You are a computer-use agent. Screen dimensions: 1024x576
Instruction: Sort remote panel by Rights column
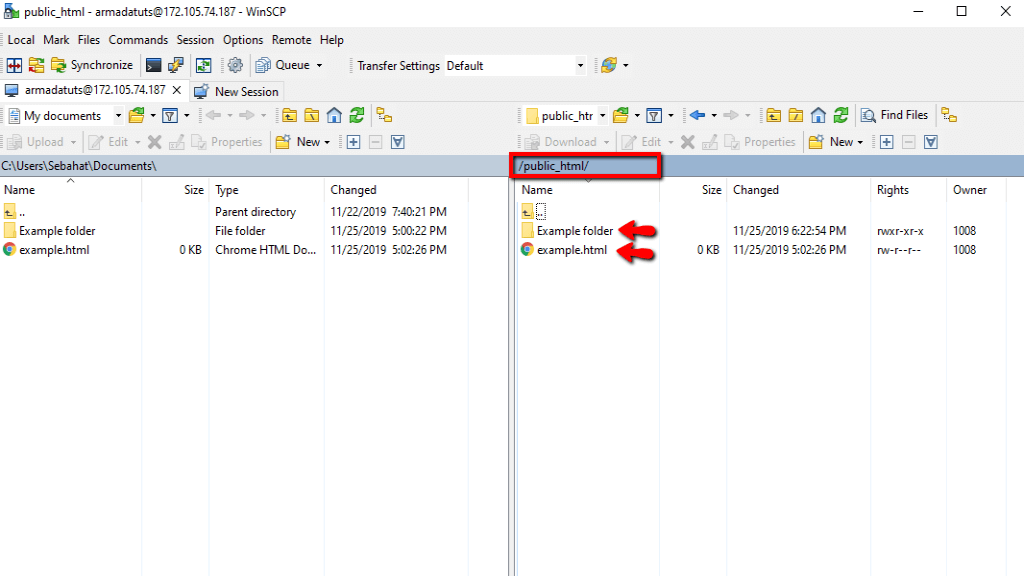[908, 190]
